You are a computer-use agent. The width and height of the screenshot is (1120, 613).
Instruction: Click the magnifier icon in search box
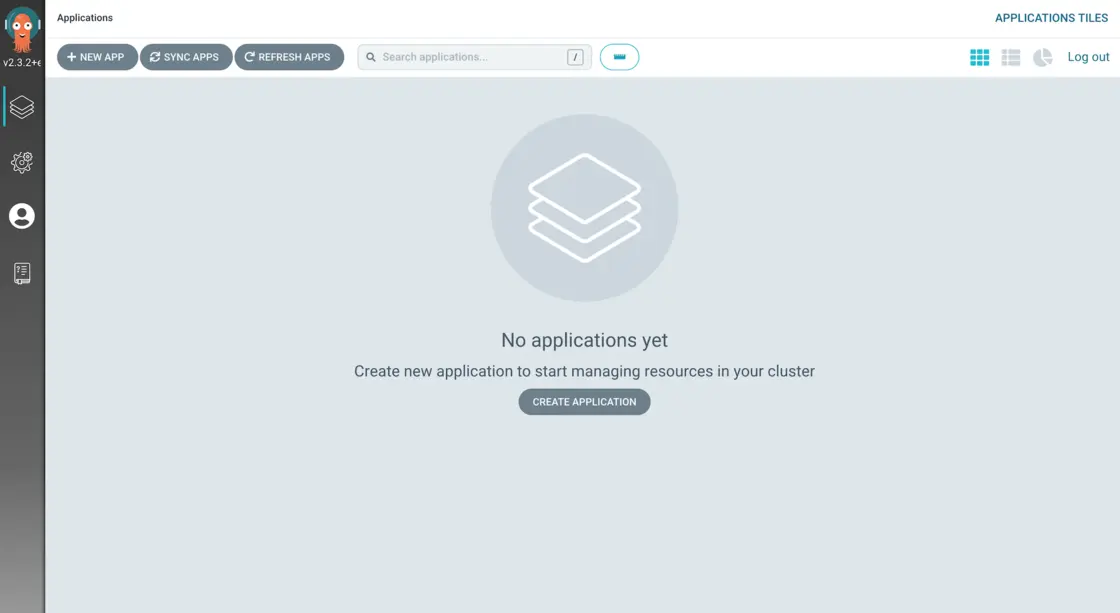371,58
